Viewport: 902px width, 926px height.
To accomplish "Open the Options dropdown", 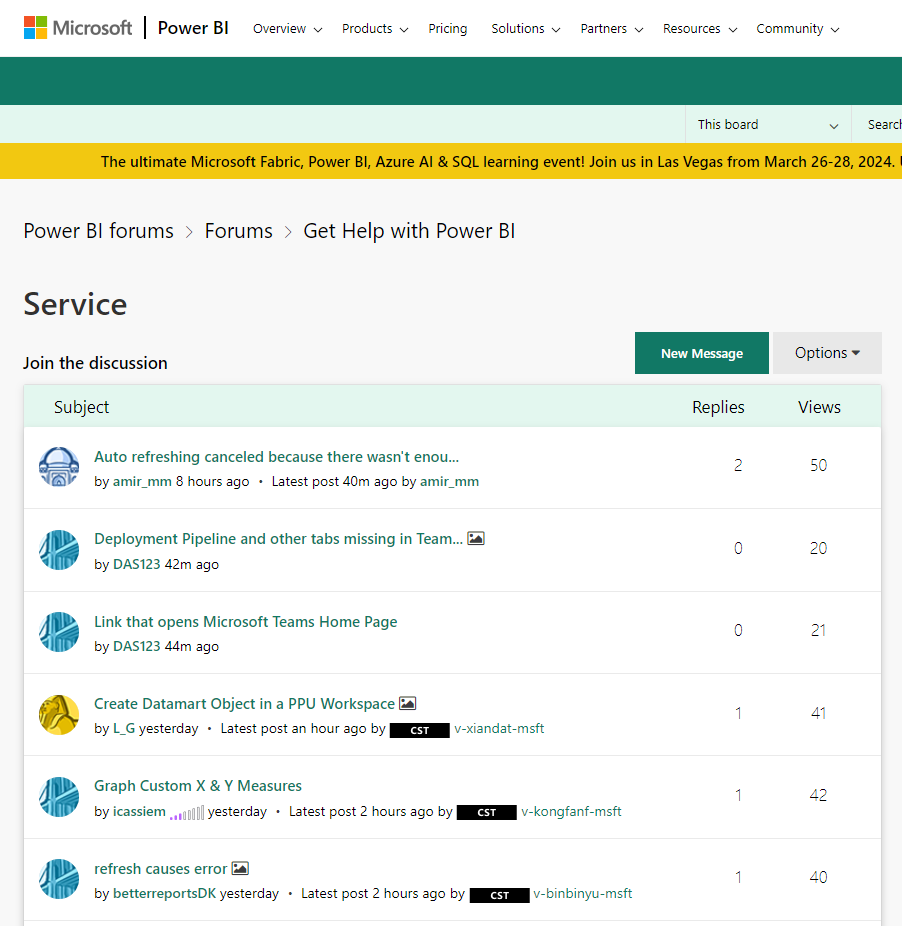I will pos(827,353).
